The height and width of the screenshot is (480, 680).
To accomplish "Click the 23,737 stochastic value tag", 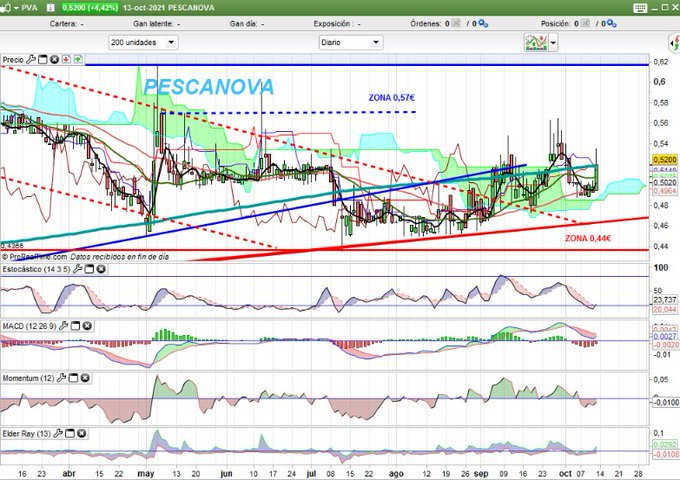I will click(664, 300).
